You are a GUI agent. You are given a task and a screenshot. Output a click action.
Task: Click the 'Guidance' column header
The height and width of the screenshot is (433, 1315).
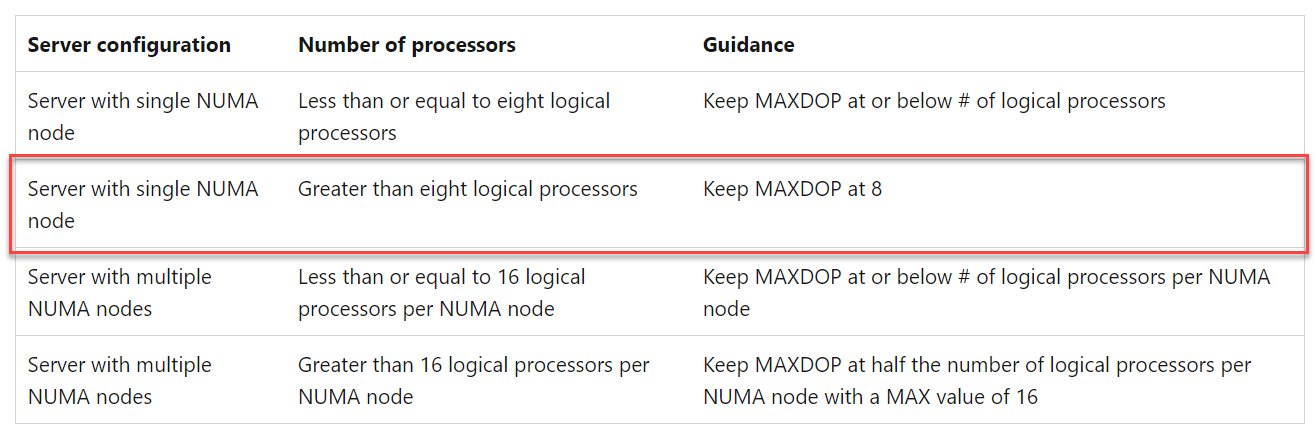click(x=749, y=45)
